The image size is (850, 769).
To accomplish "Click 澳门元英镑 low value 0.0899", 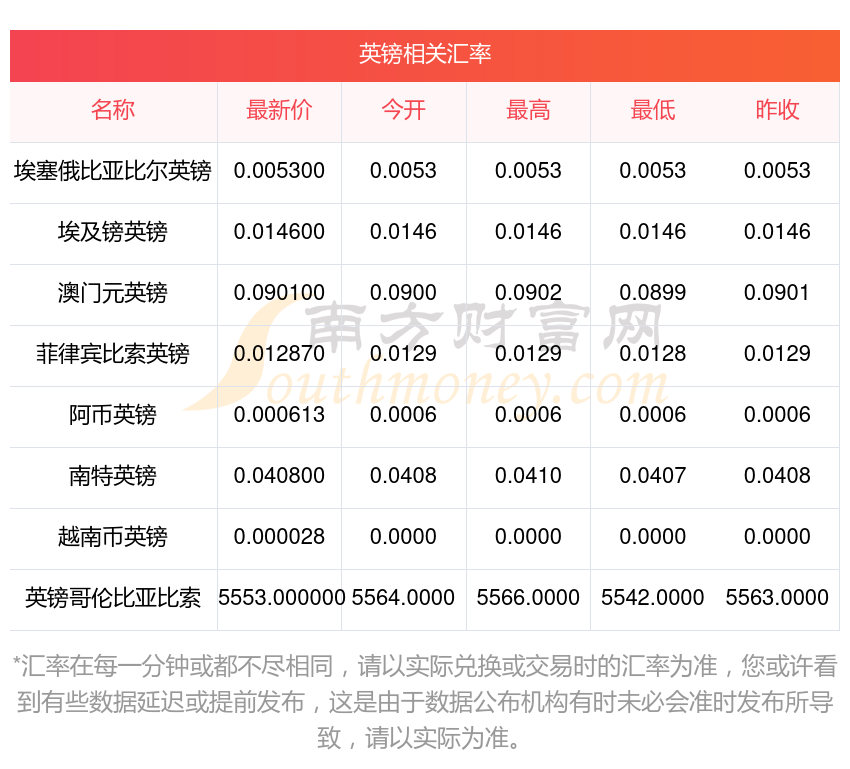I will 653,293.
